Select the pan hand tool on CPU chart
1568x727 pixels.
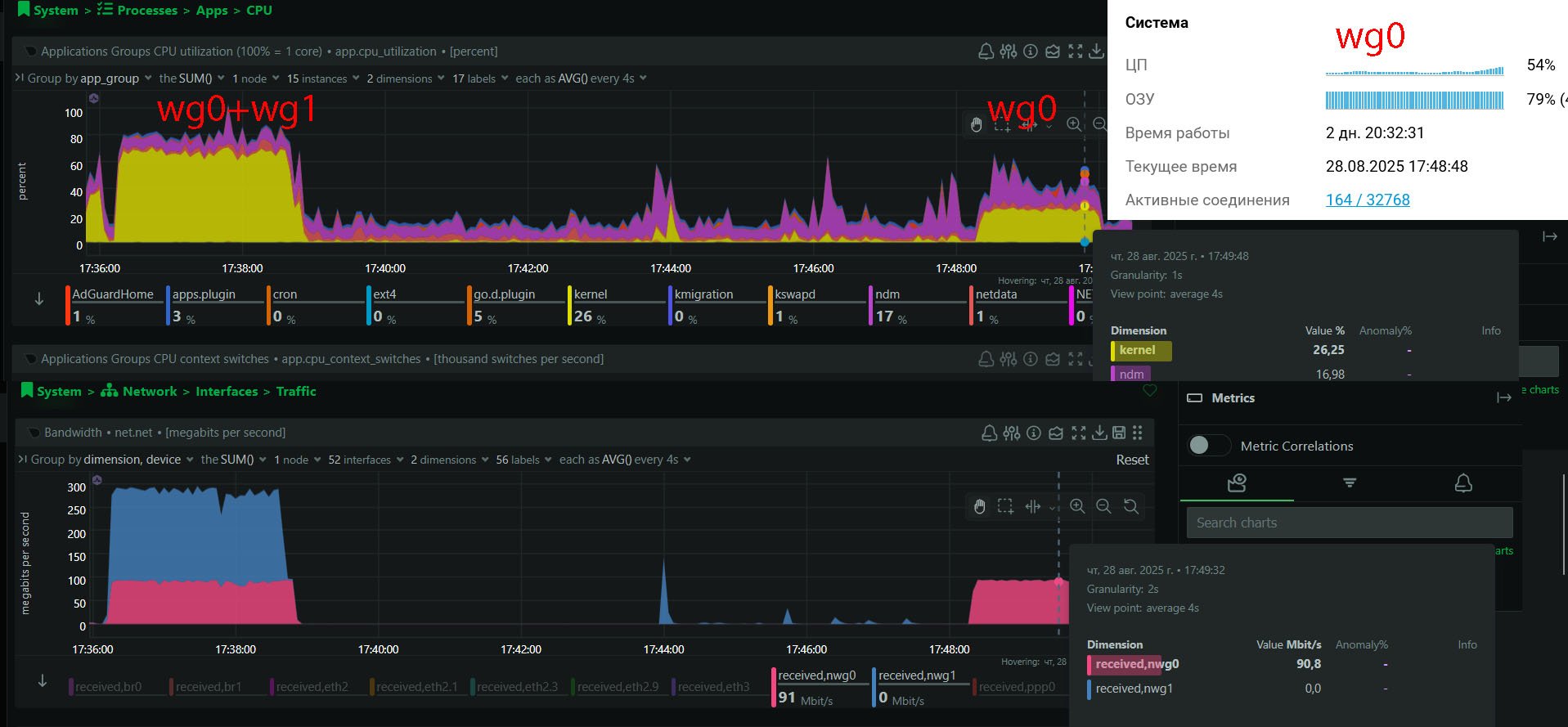pyautogui.click(x=976, y=124)
